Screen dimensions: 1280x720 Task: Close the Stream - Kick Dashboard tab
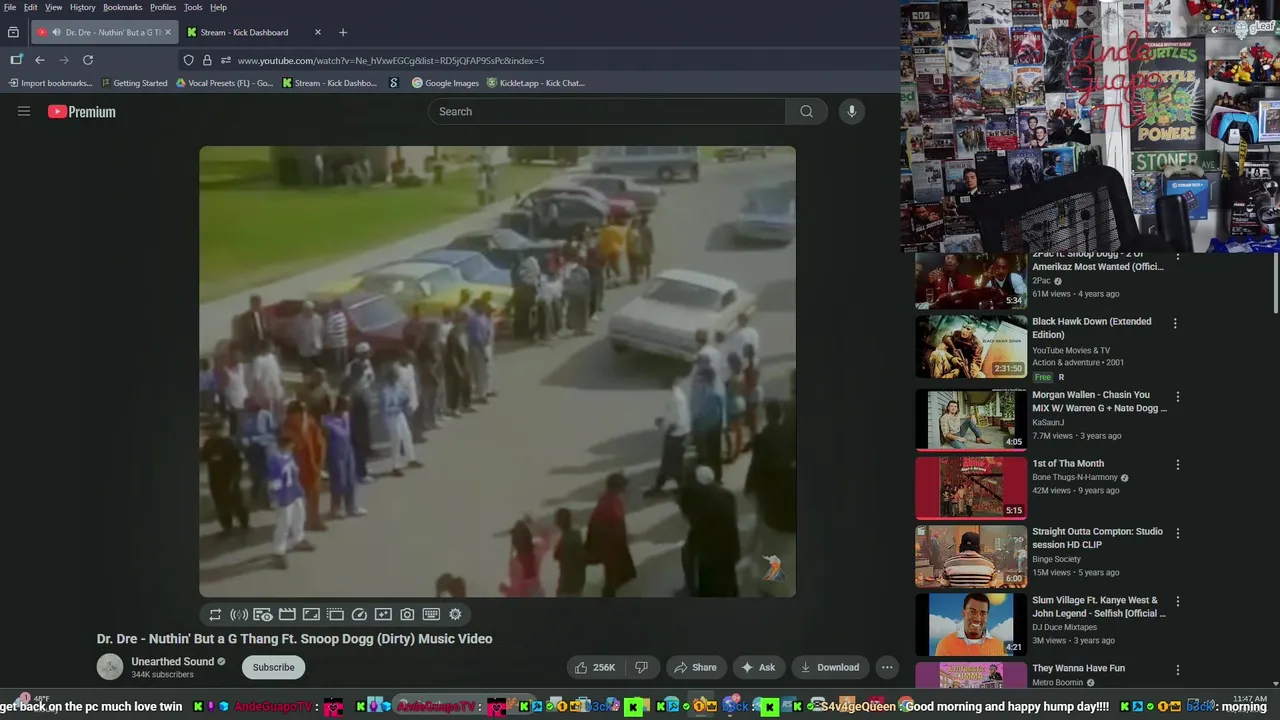[318, 32]
